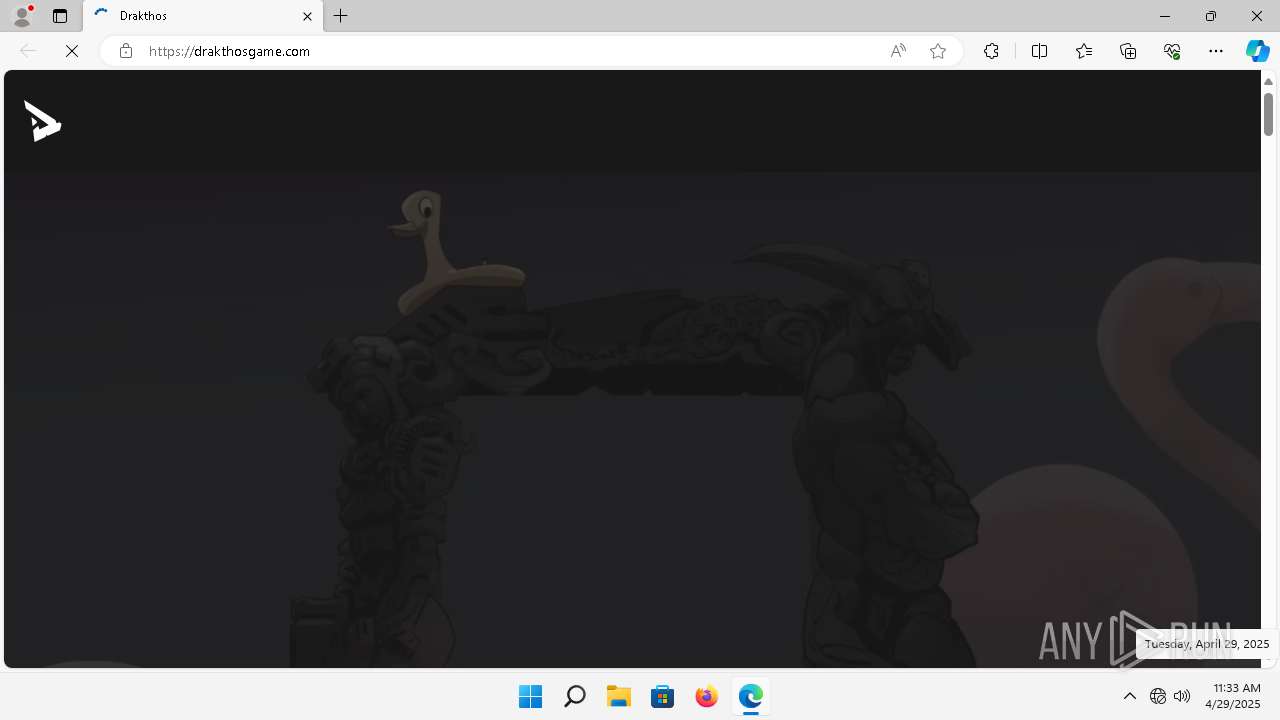Open volume control tray icon

pyautogui.click(x=1182, y=696)
